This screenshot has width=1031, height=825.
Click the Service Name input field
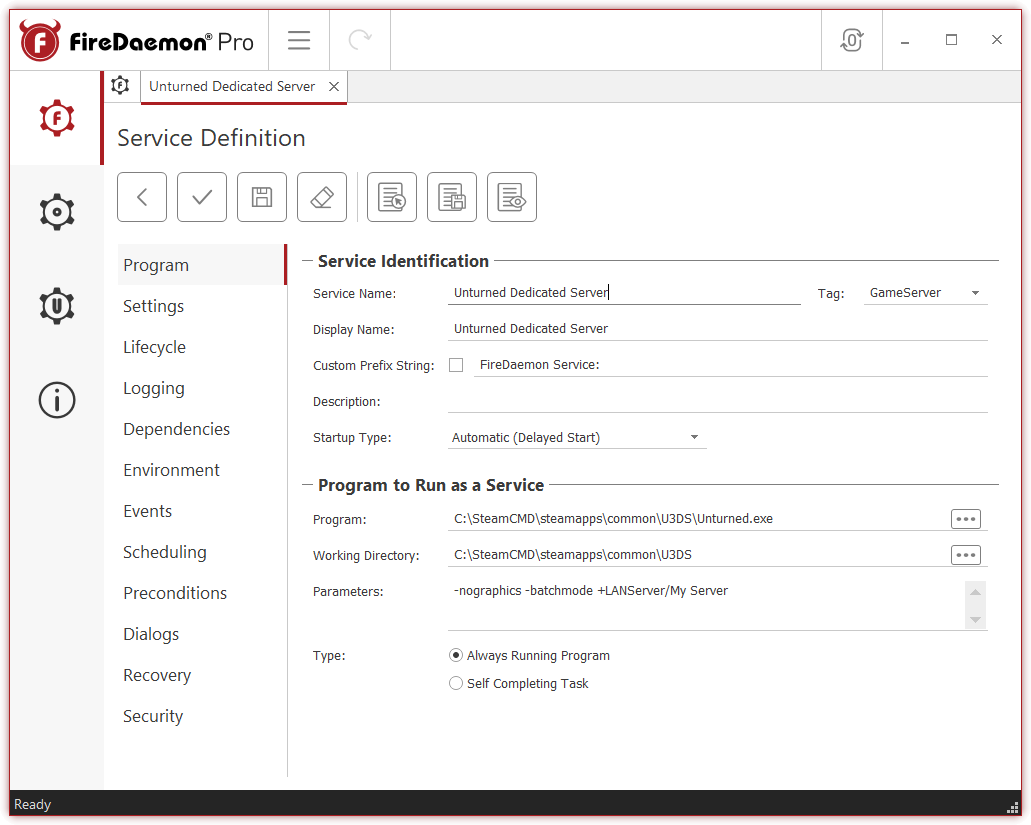click(x=624, y=293)
